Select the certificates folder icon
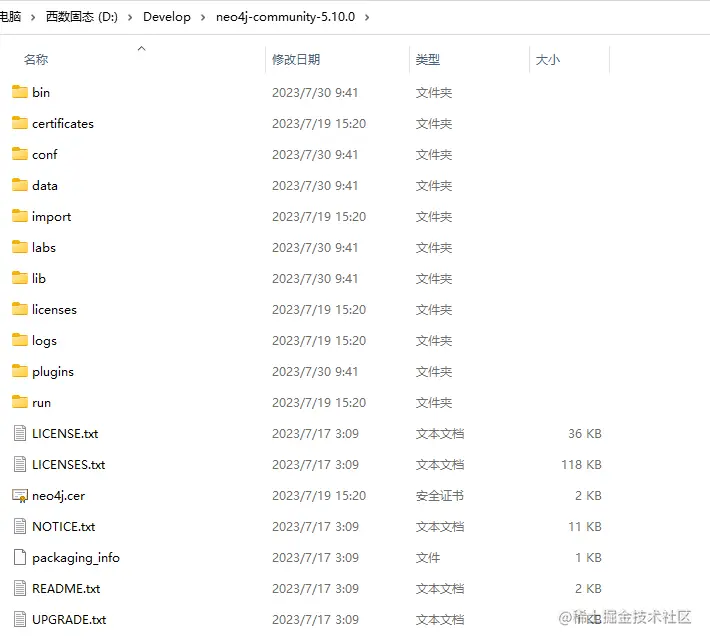The image size is (710, 644). click(x=19, y=123)
